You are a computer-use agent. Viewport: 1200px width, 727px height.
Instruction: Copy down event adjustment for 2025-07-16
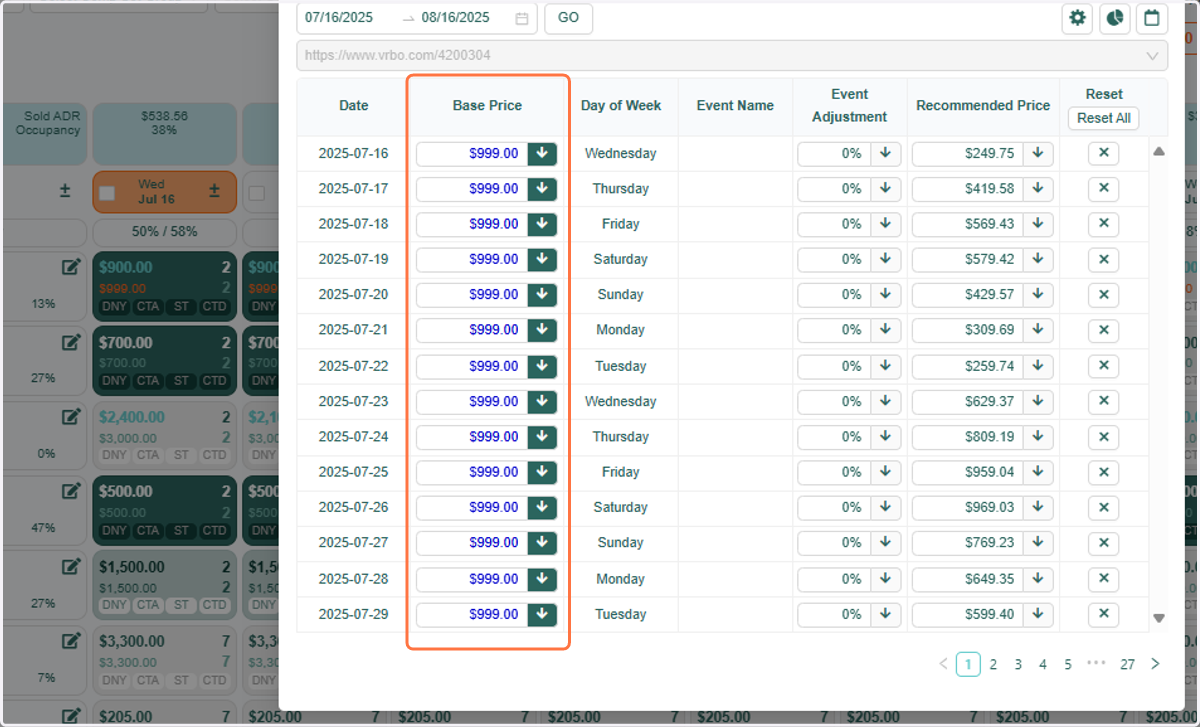click(885, 154)
